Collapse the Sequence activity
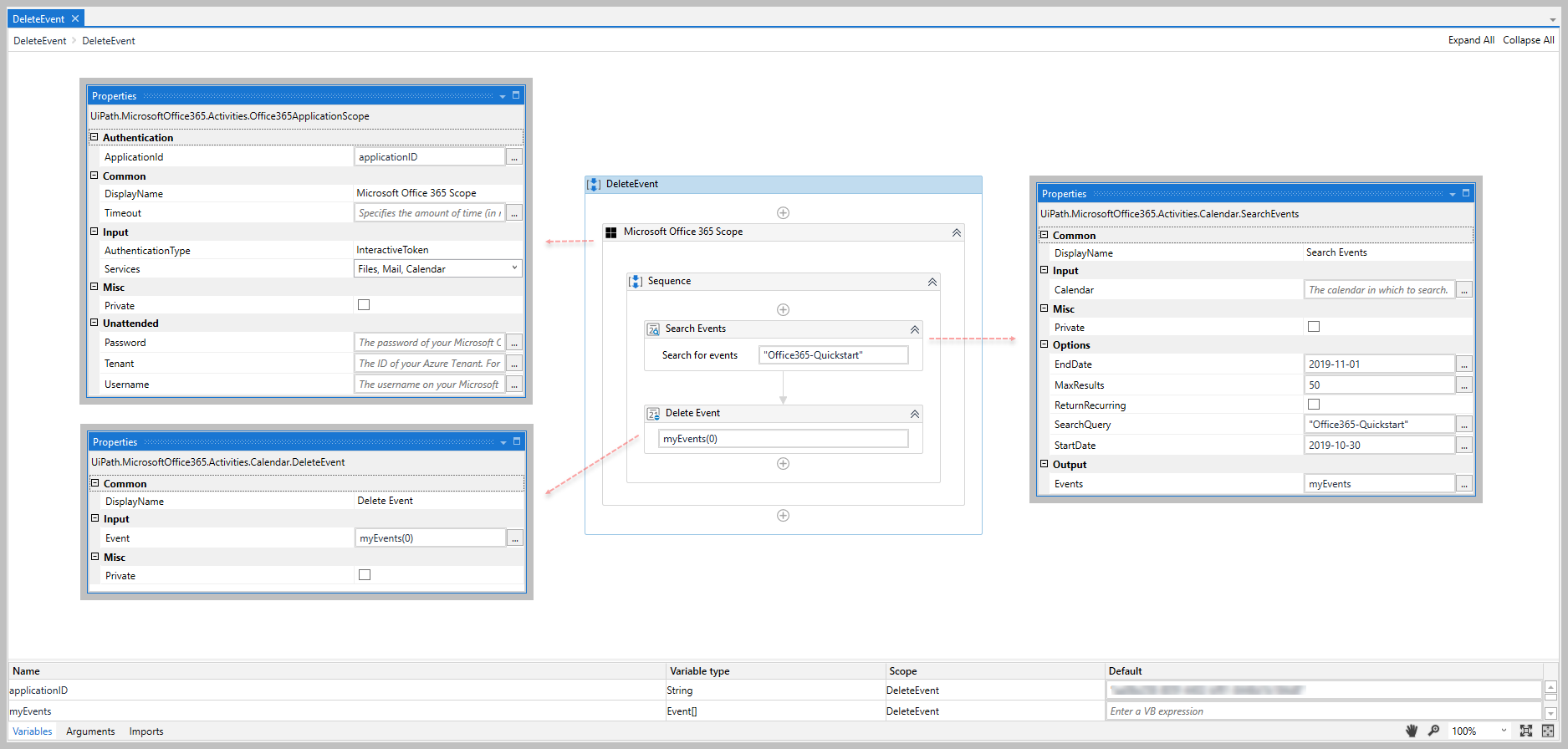The height and width of the screenshot is (749, 1568). (932, 282)
